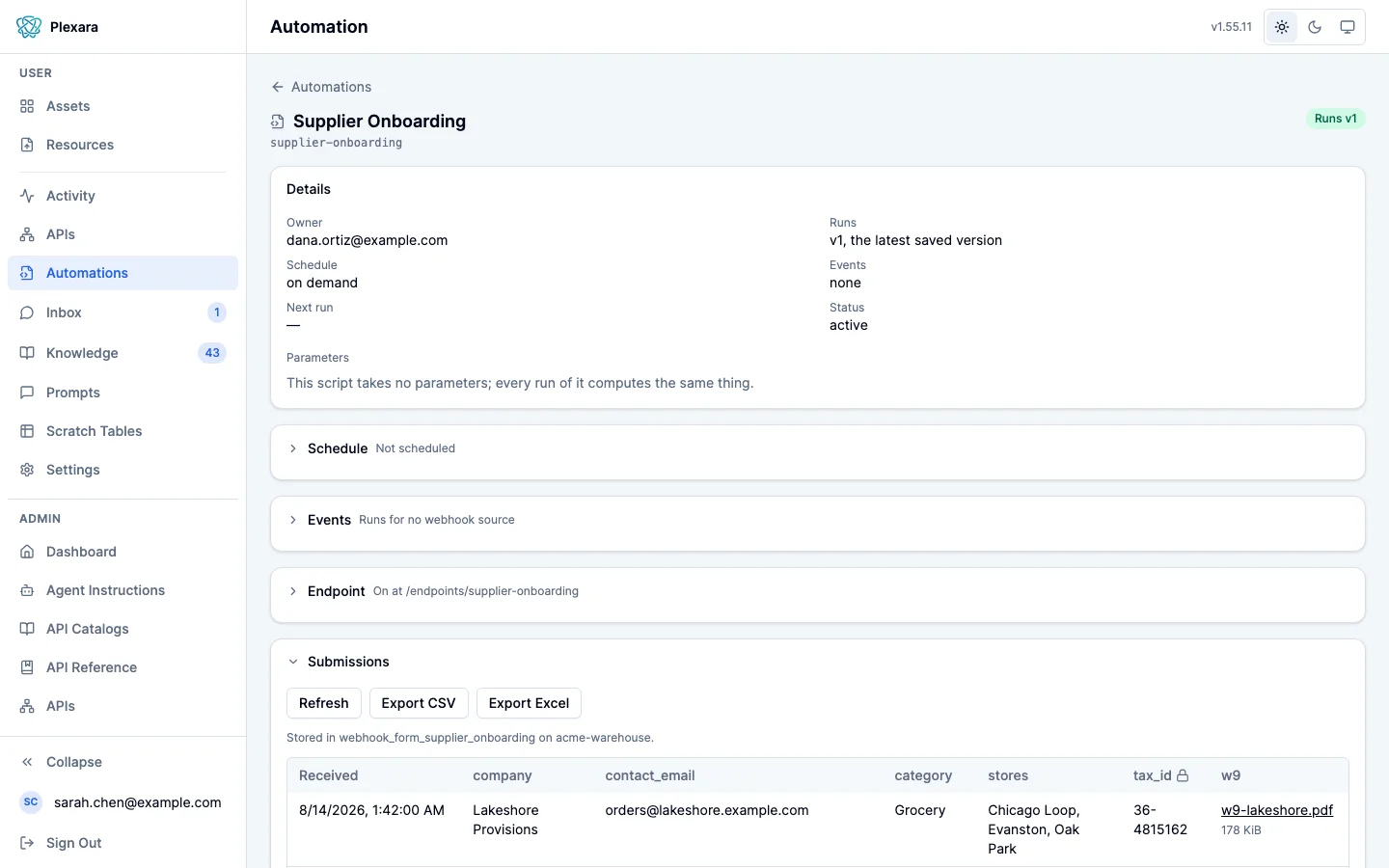Open Assets from the sidebar

(123, 106)
